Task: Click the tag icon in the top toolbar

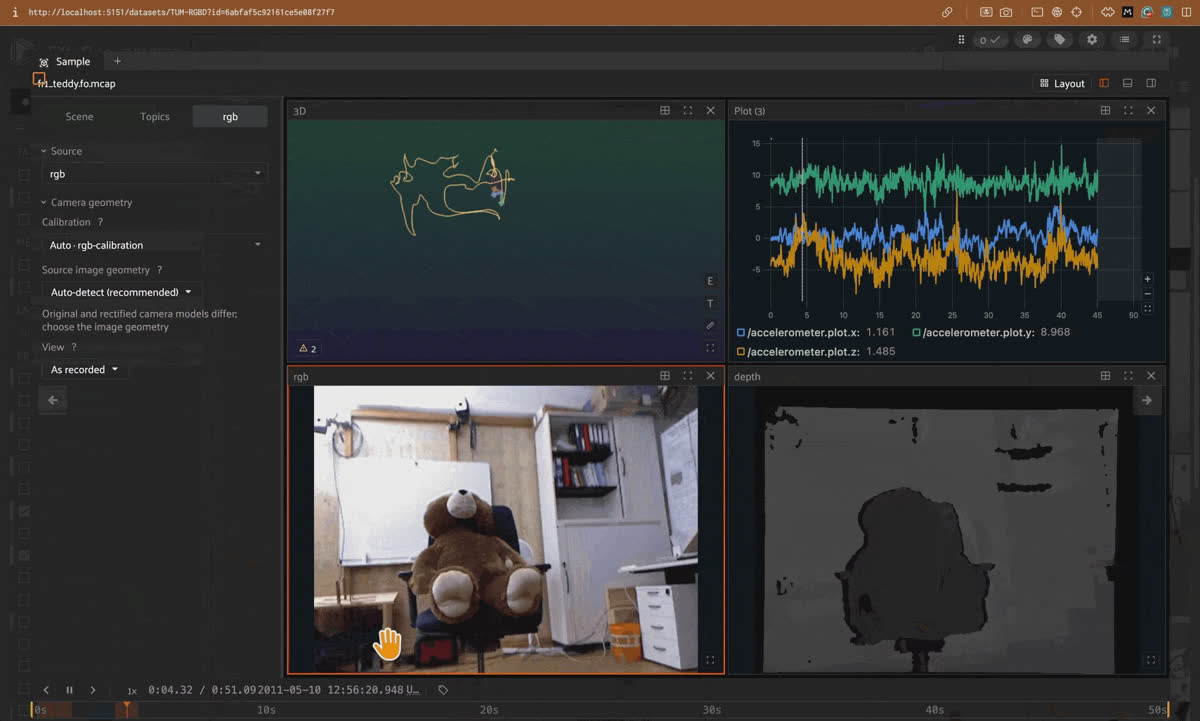Action: (1059, 40)
